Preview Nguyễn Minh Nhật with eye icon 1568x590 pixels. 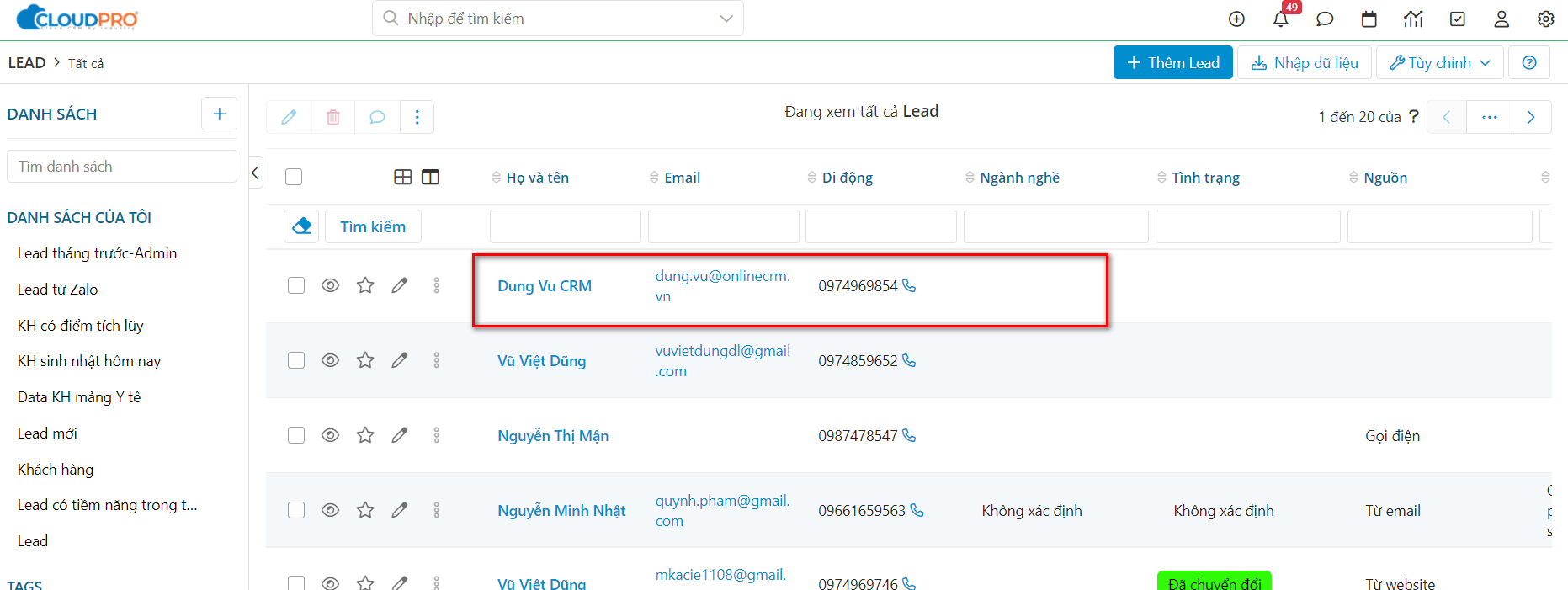pos(331,510)
